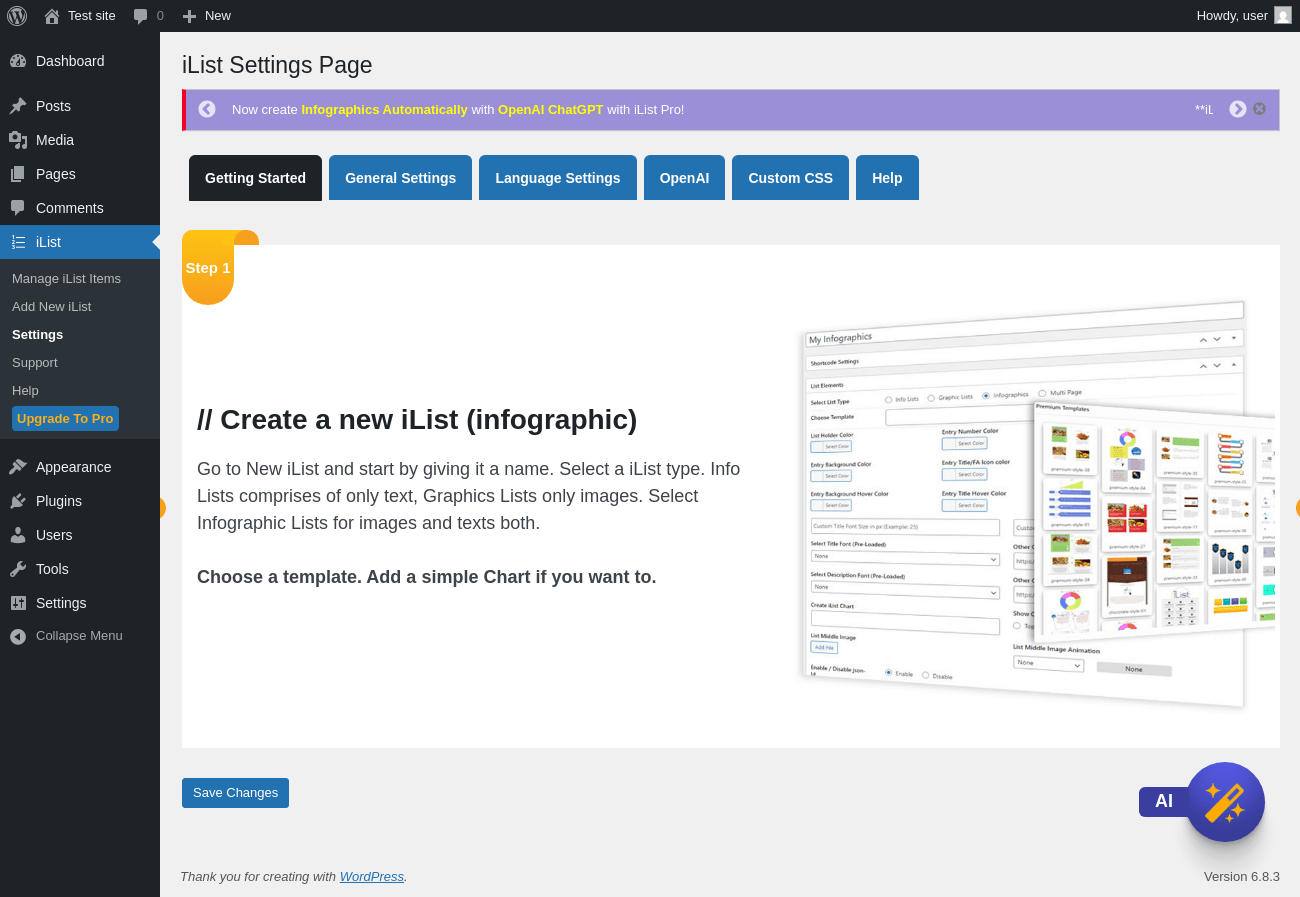
Task: Switch to the OpenAI tab
Action: pyautogui.click(x=684, y=178)
